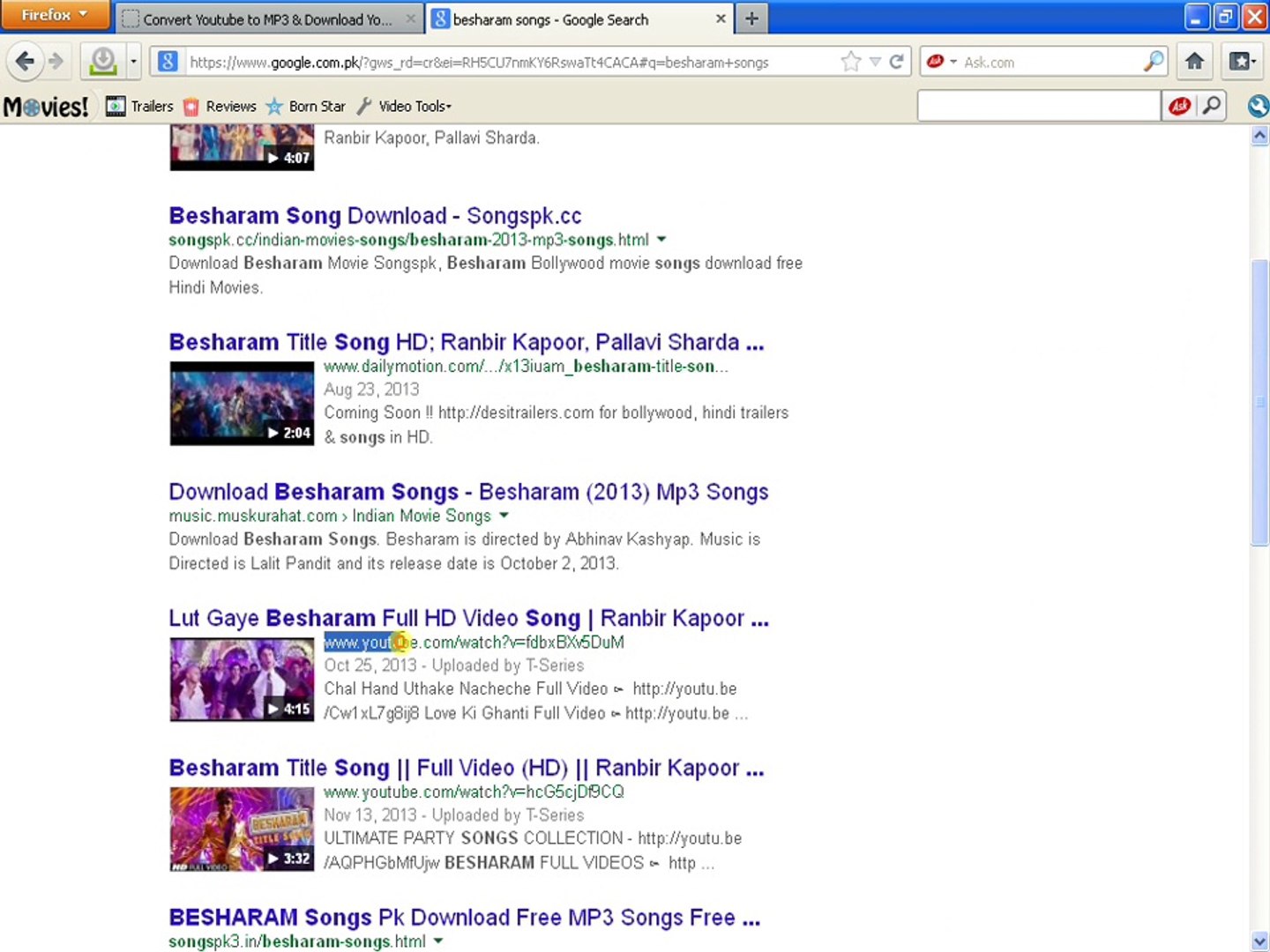
Task: Open Besharam Title Song HD Dailymotion result
Action: [467, 342]
